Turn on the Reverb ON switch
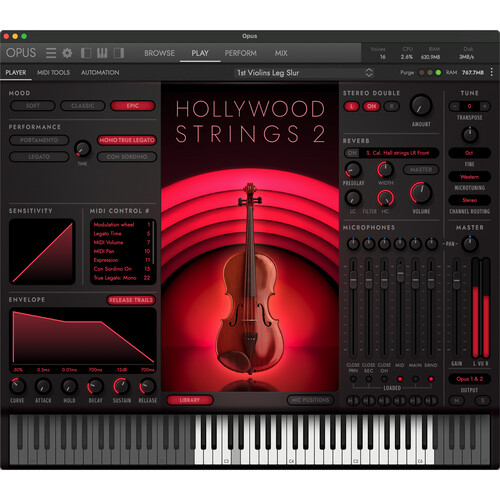This screenshot has height=500, width=500. [352, 153]
